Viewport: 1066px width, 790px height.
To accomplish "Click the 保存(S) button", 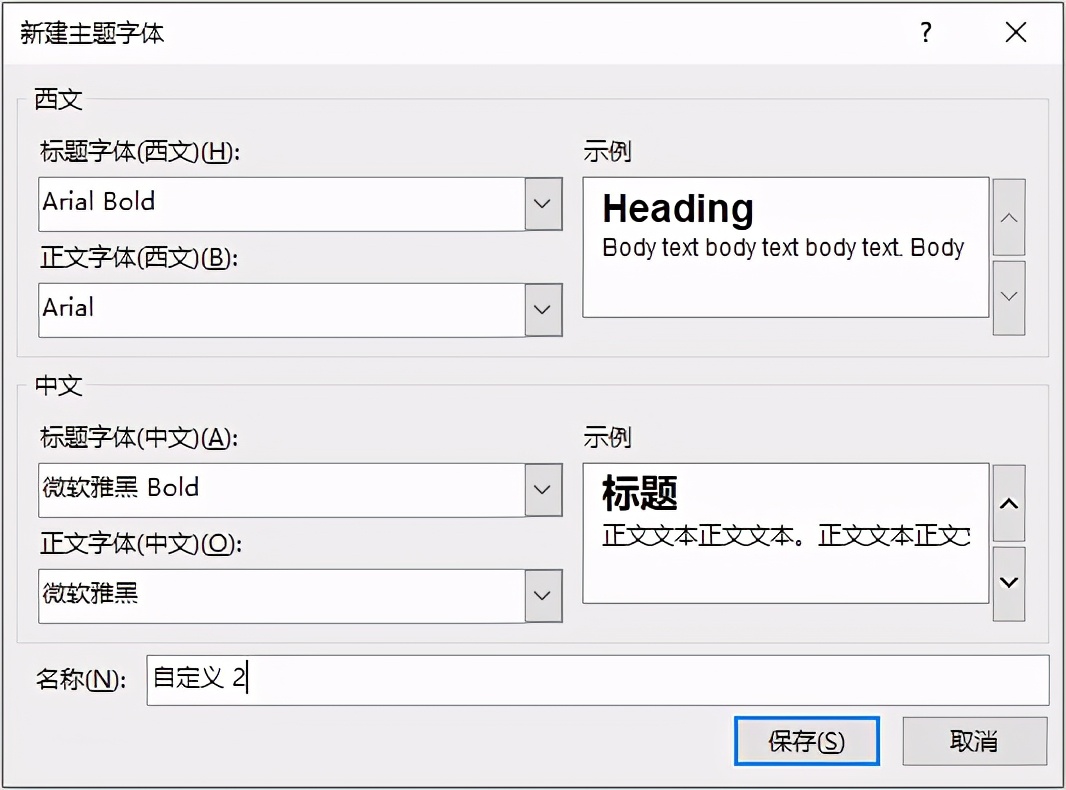I will (807, 741).
